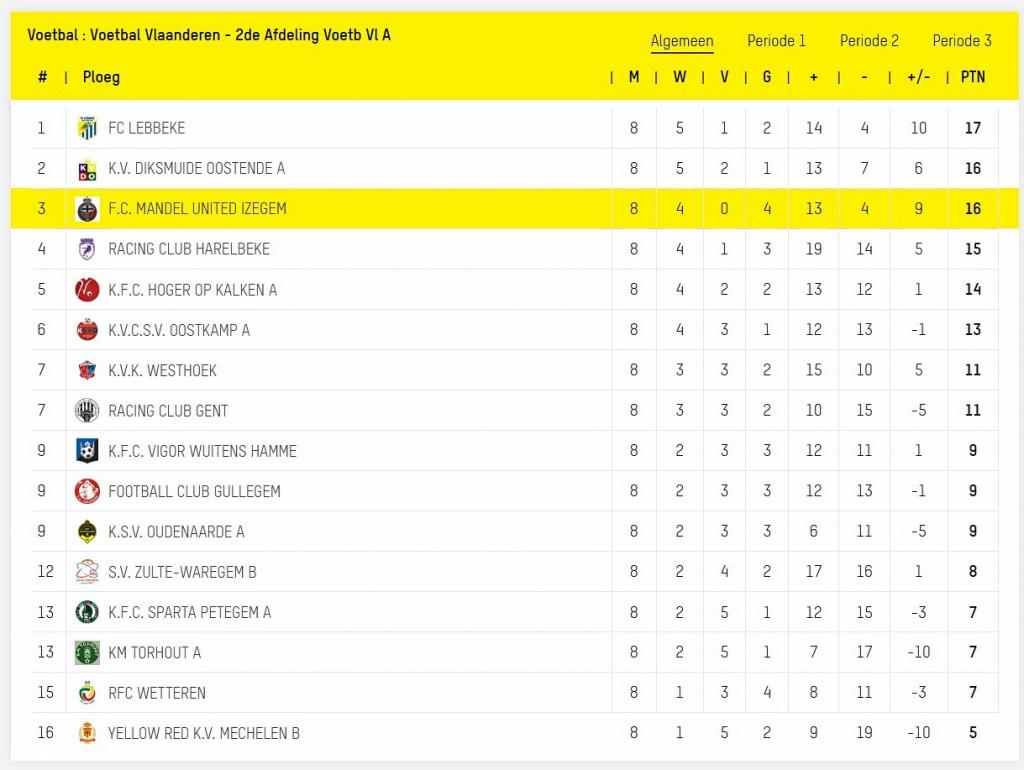The height and width of the screenshot is (770, 1024).
Task: Click the Racing Club Gent logo
Action: 87,411
